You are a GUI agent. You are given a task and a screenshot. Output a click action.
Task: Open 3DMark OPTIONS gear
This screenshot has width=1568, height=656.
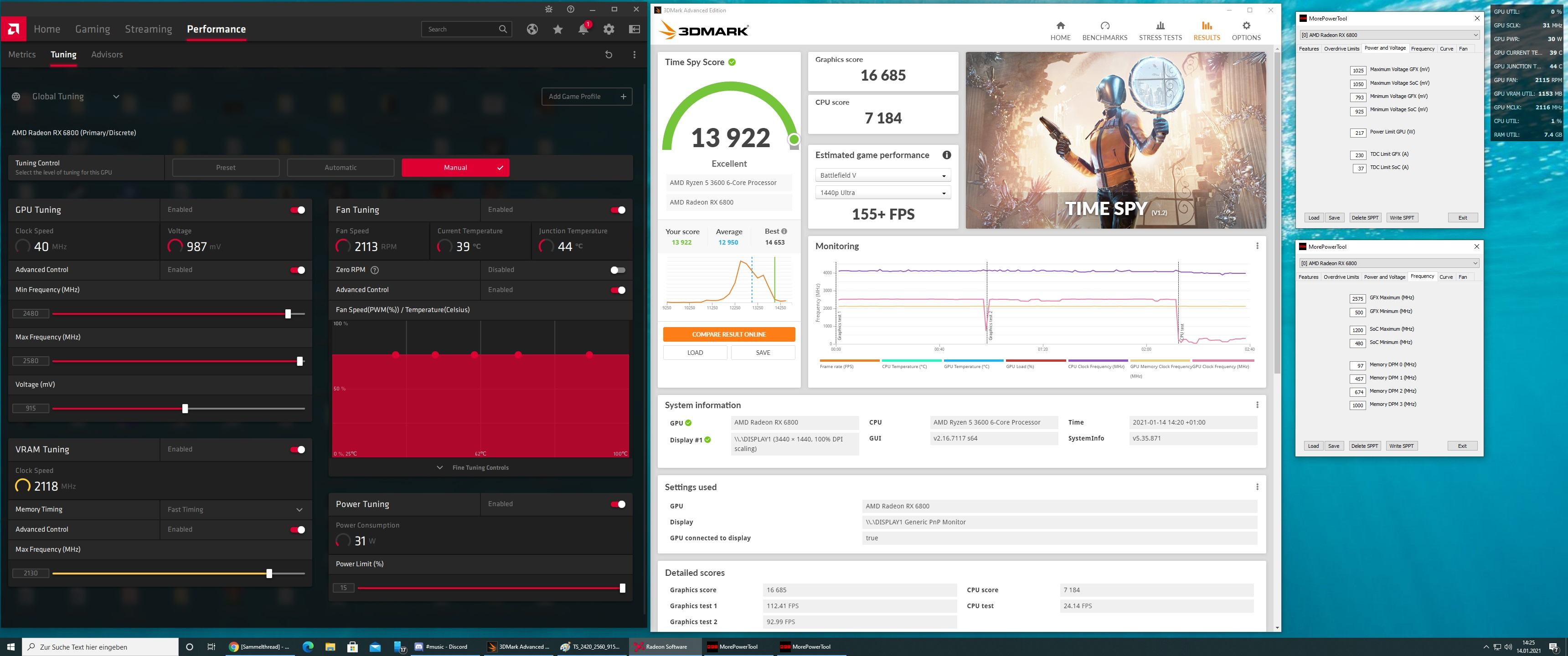[x=1246, y=31]
